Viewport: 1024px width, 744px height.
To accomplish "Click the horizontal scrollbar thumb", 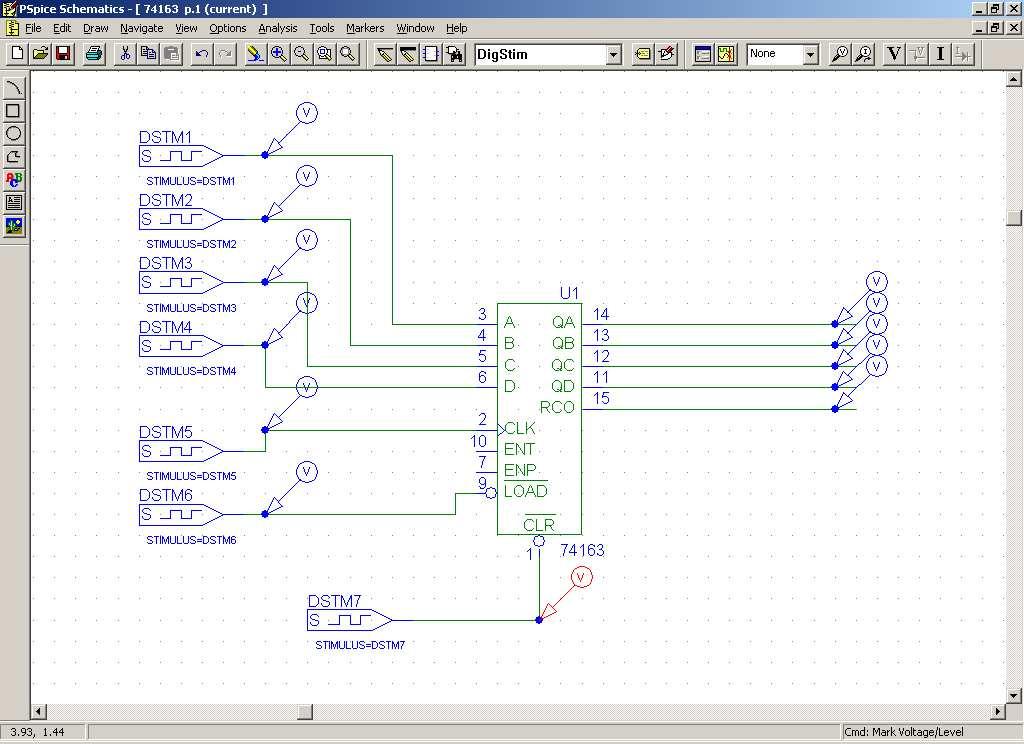I will coord(305,711).
